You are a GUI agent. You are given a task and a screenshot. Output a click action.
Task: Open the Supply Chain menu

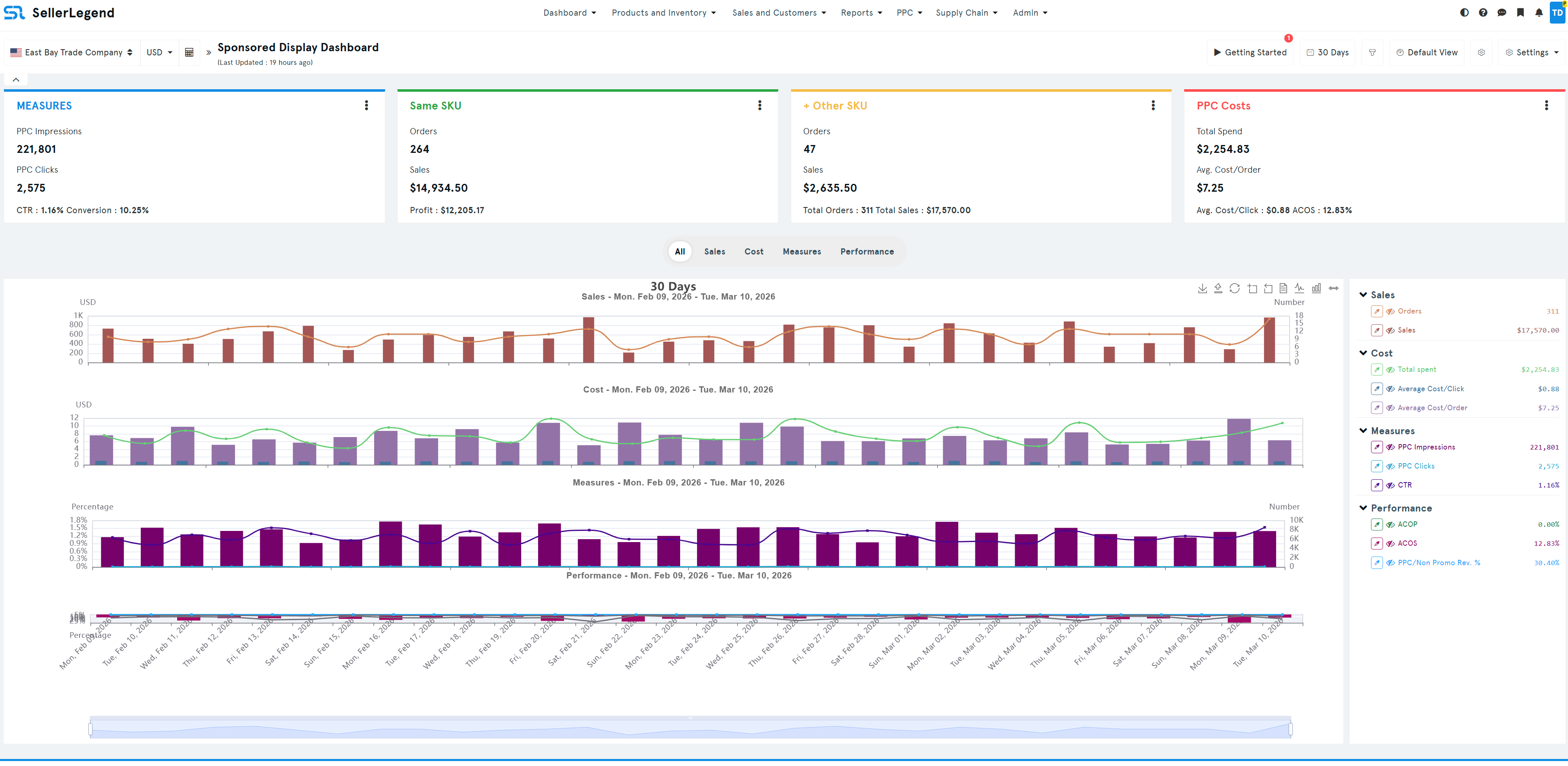pos(965,12)
